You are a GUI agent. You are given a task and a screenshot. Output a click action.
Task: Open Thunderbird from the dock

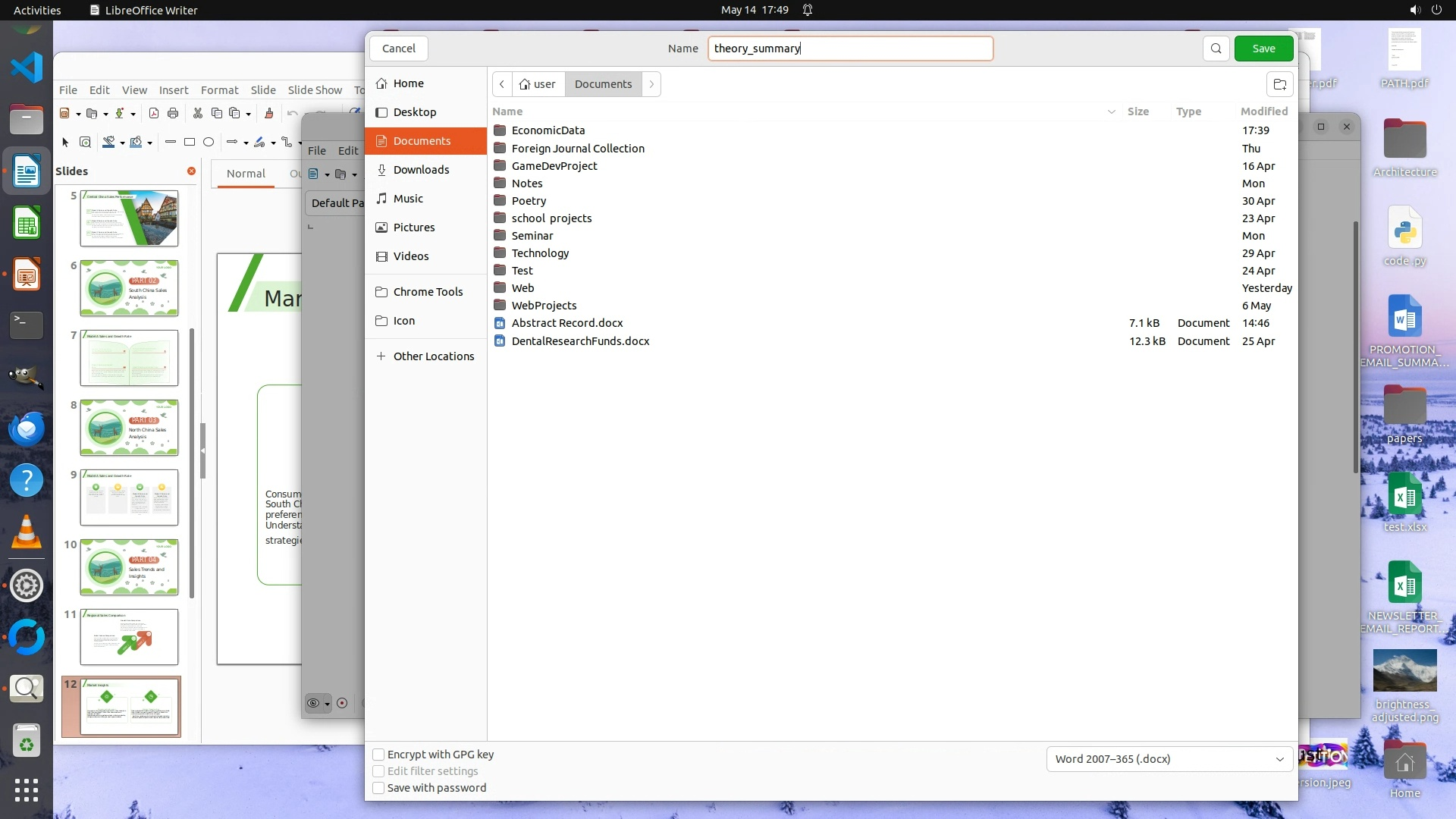[27, 429]
